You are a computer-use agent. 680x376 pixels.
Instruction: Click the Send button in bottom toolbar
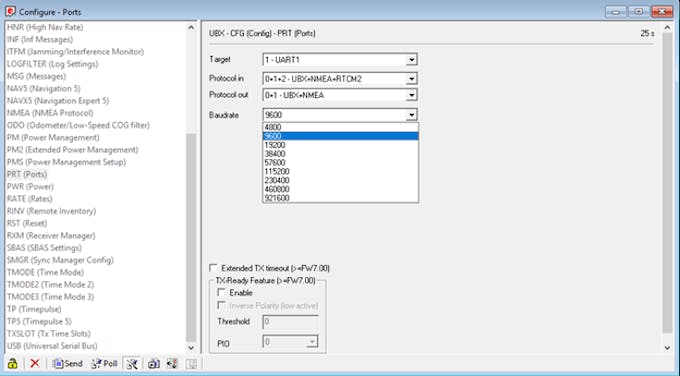point(67,363)
